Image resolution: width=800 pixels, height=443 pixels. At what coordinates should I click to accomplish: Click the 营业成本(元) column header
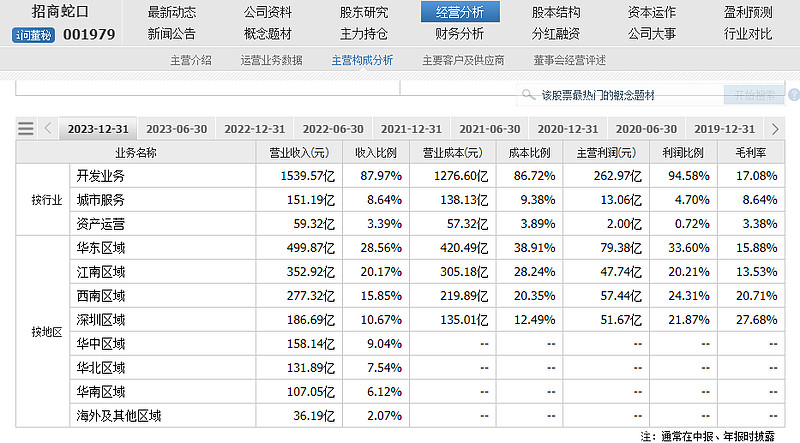453,153
